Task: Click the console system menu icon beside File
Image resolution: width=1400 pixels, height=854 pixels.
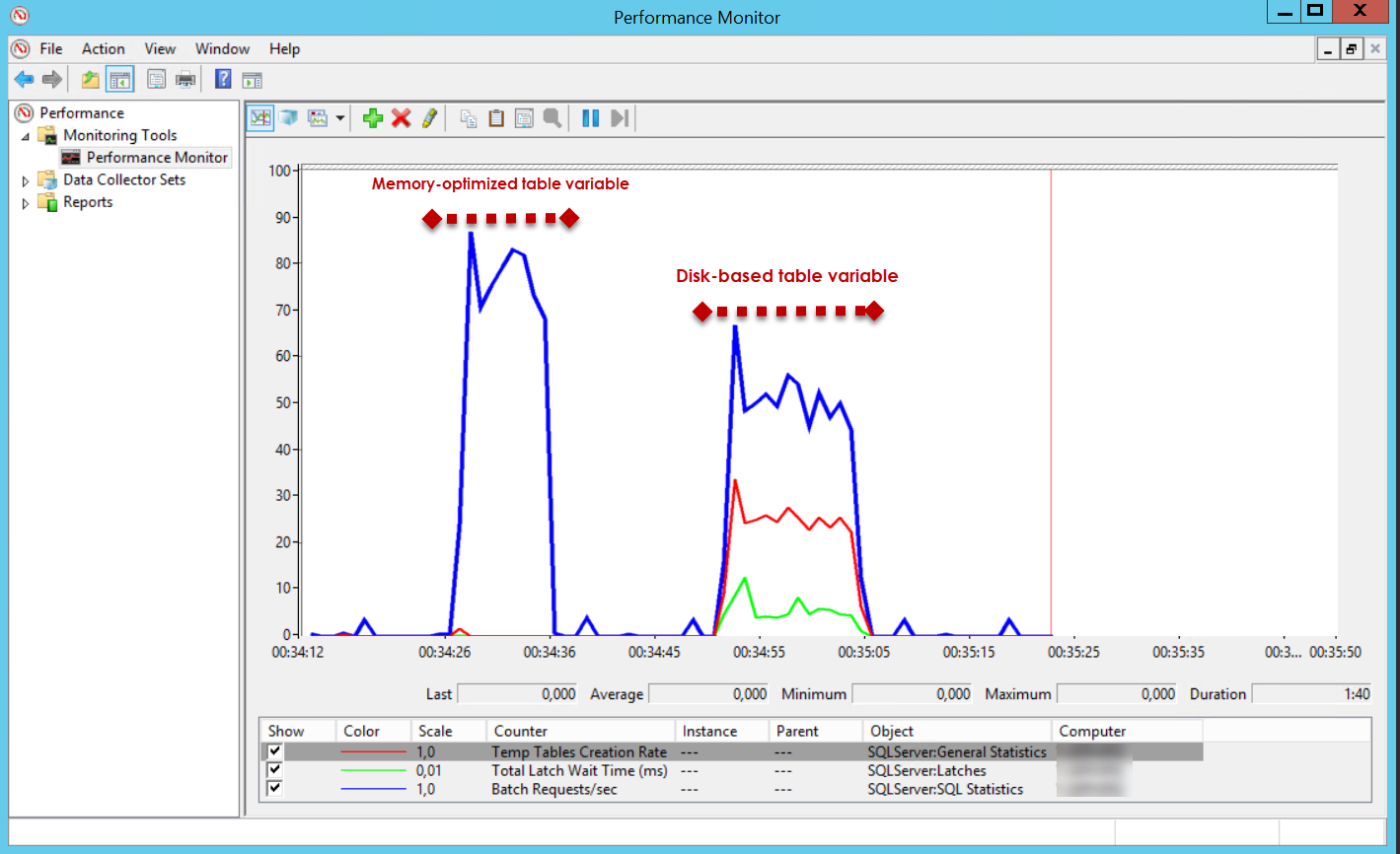Action: point(20,48)
